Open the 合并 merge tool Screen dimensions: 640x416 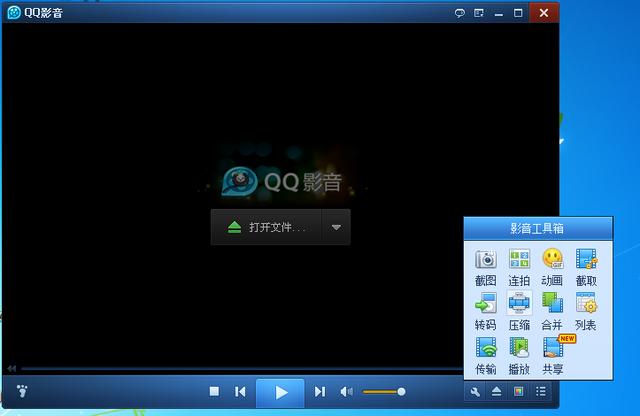(552, 311)
